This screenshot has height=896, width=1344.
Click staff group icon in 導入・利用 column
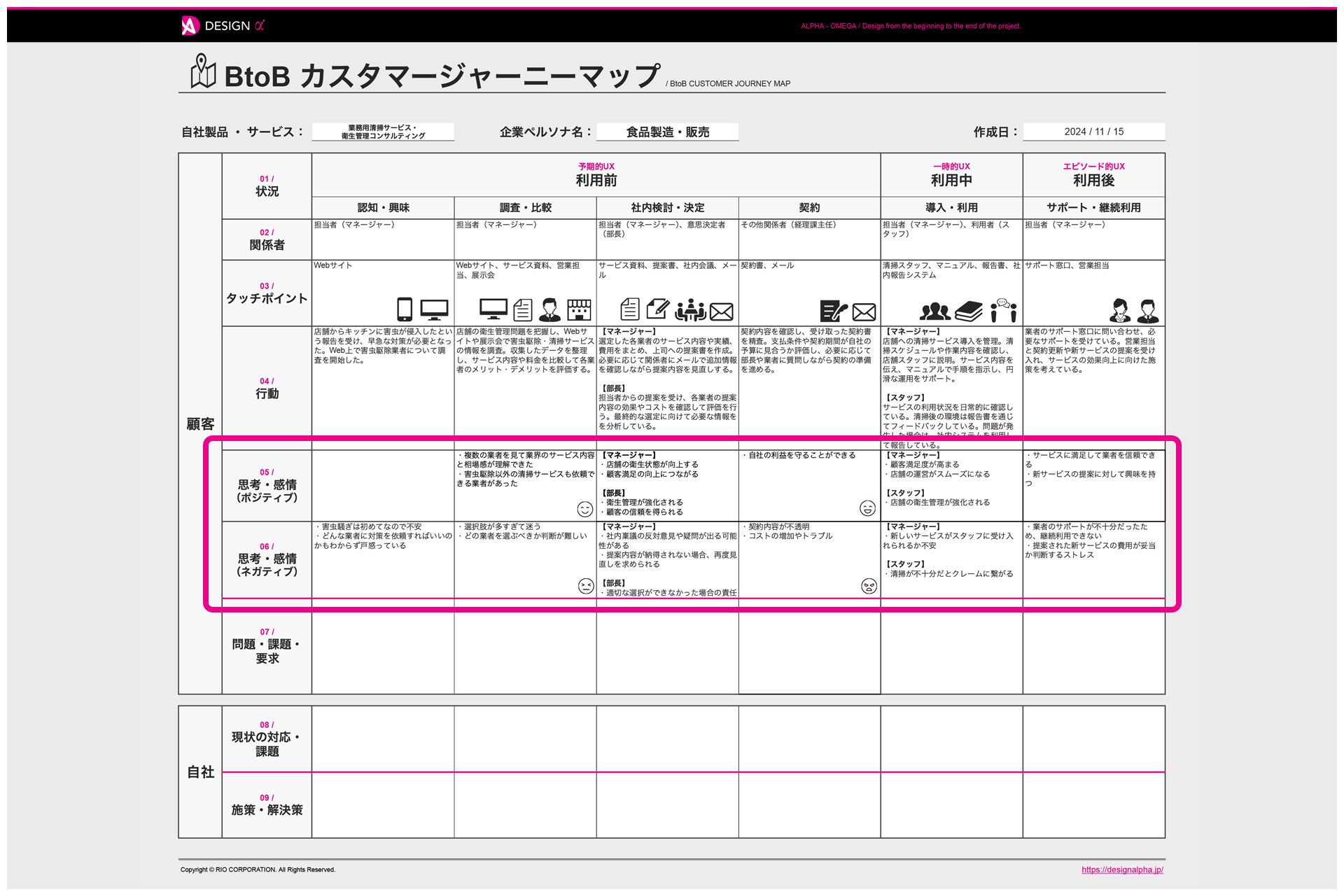tap(935, 311)
